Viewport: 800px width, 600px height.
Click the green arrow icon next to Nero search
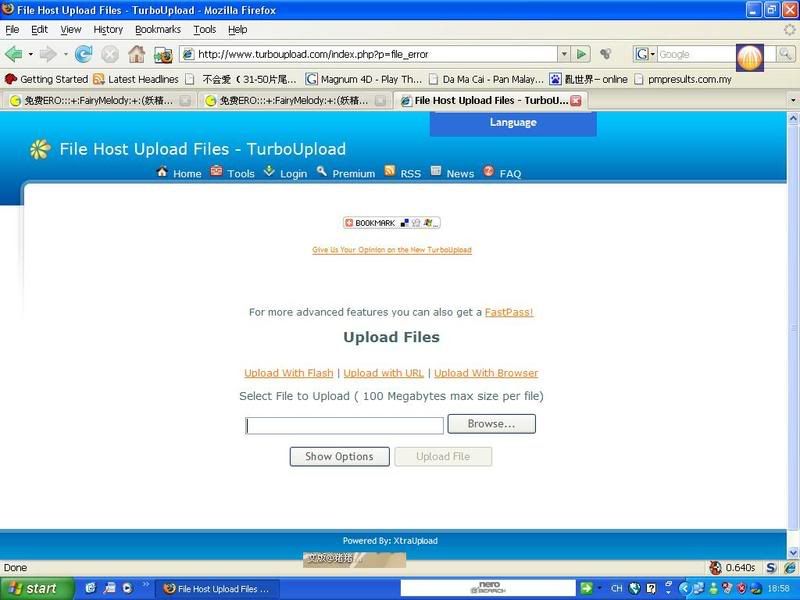coord(586,588)
